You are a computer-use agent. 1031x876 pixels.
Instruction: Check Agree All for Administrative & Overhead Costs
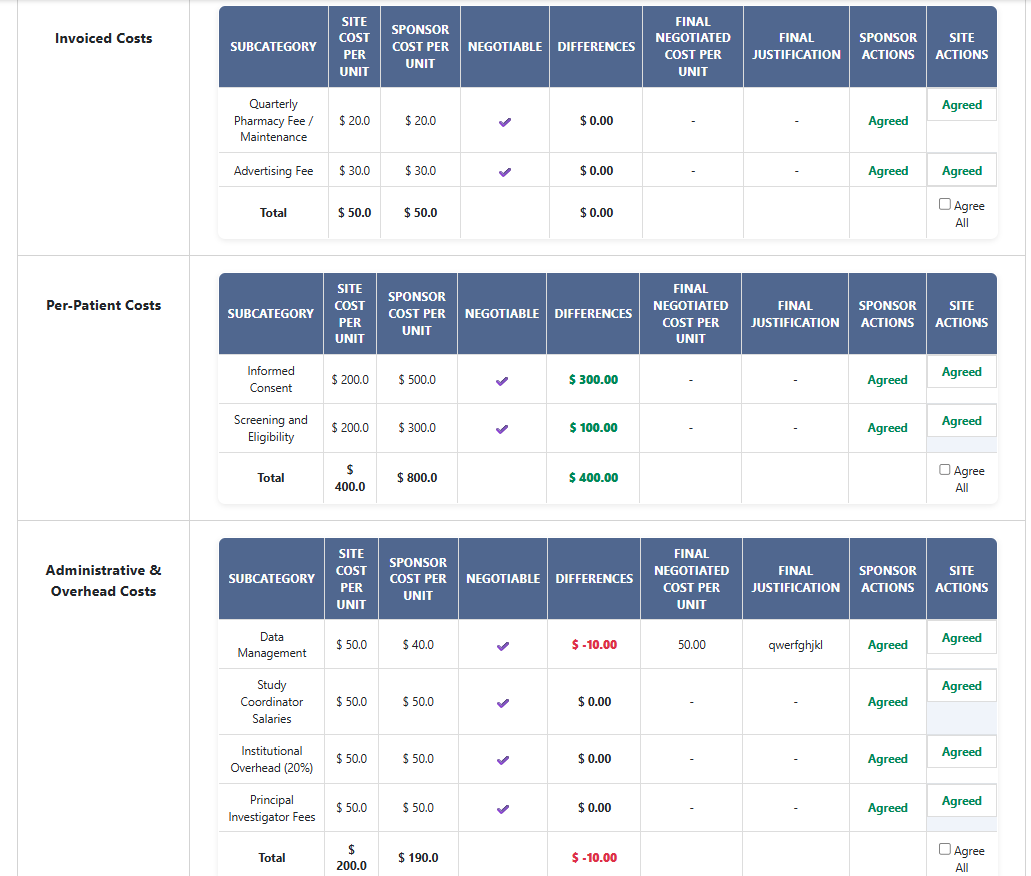(945, 850)
